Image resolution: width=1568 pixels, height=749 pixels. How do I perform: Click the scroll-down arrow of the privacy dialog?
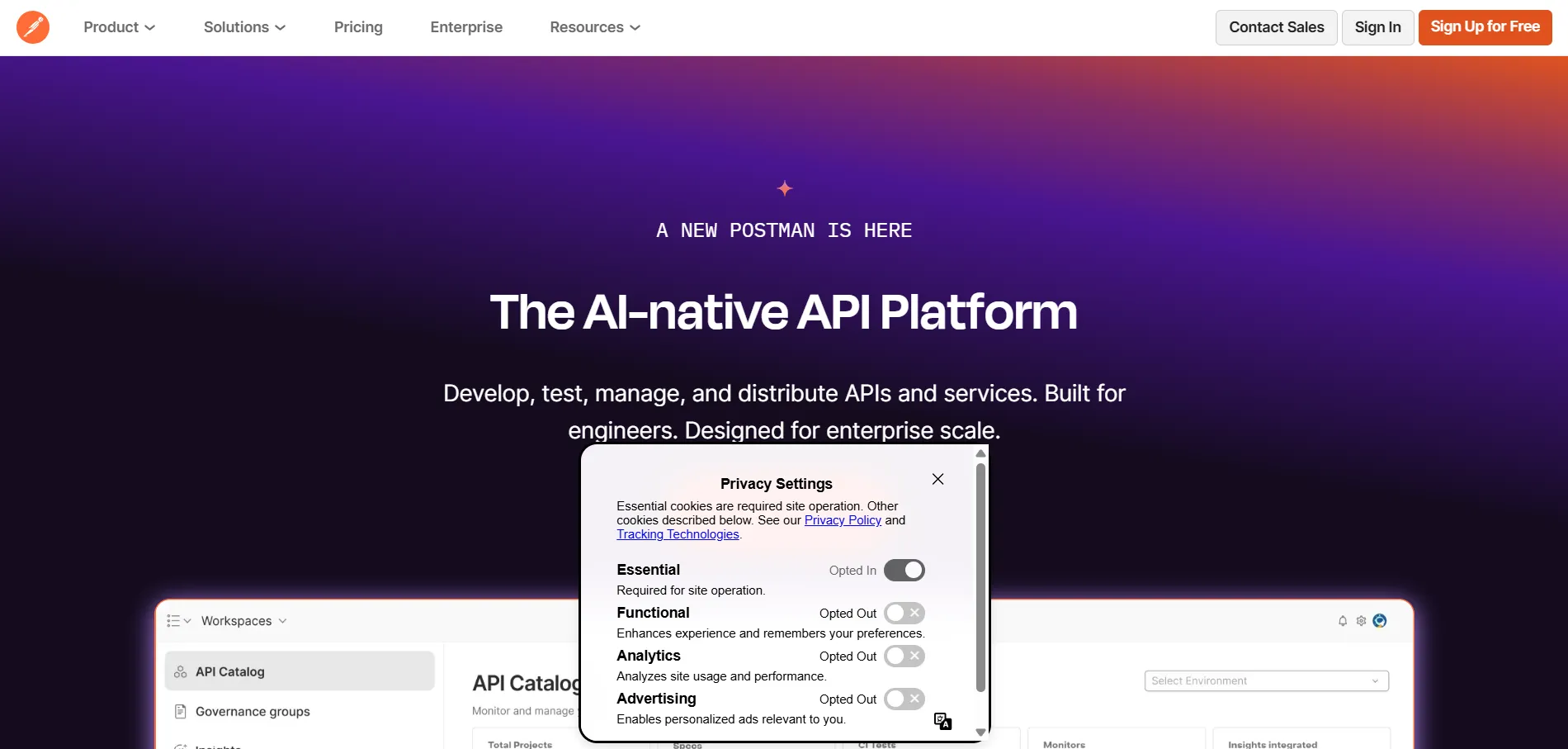980,732
